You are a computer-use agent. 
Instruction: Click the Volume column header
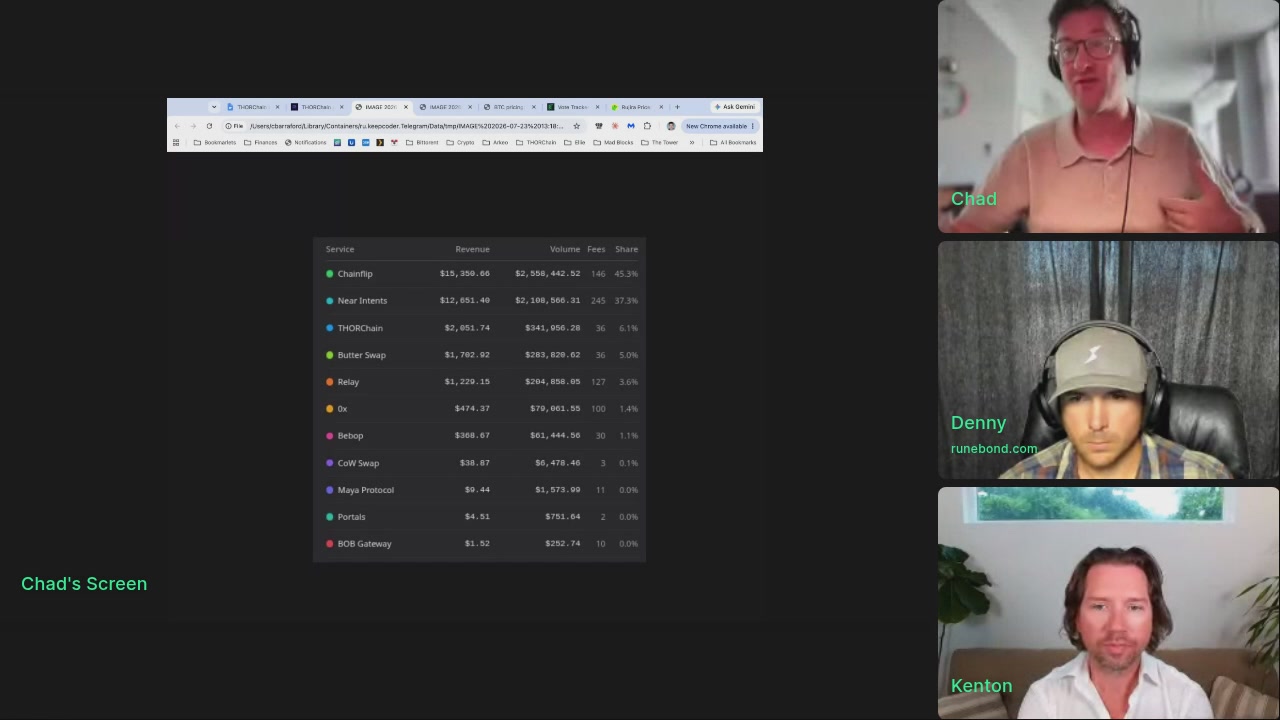tap(565, 249)
